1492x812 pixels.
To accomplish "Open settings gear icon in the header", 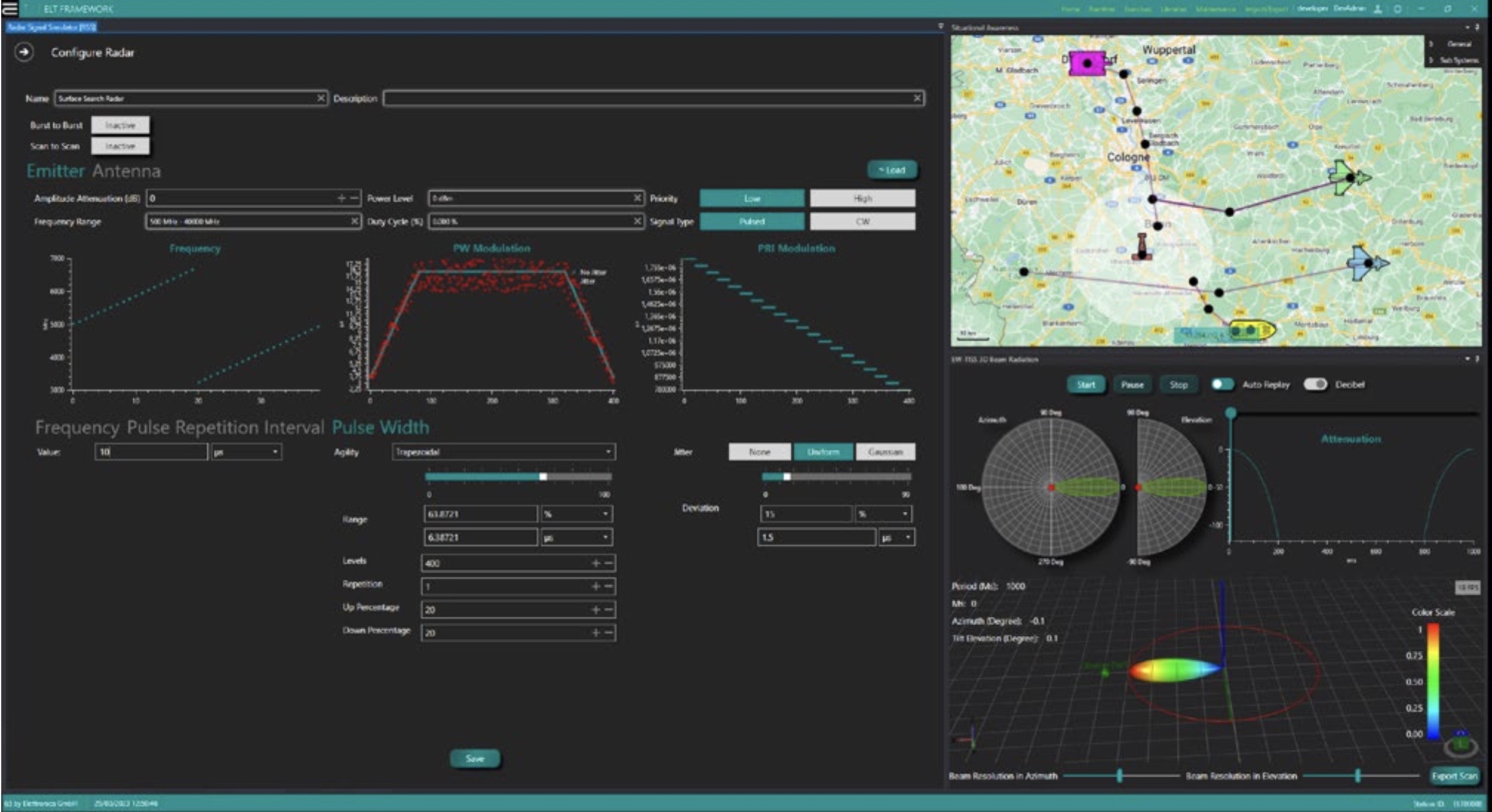I will pyautogui.click(x=1397, y=9).
